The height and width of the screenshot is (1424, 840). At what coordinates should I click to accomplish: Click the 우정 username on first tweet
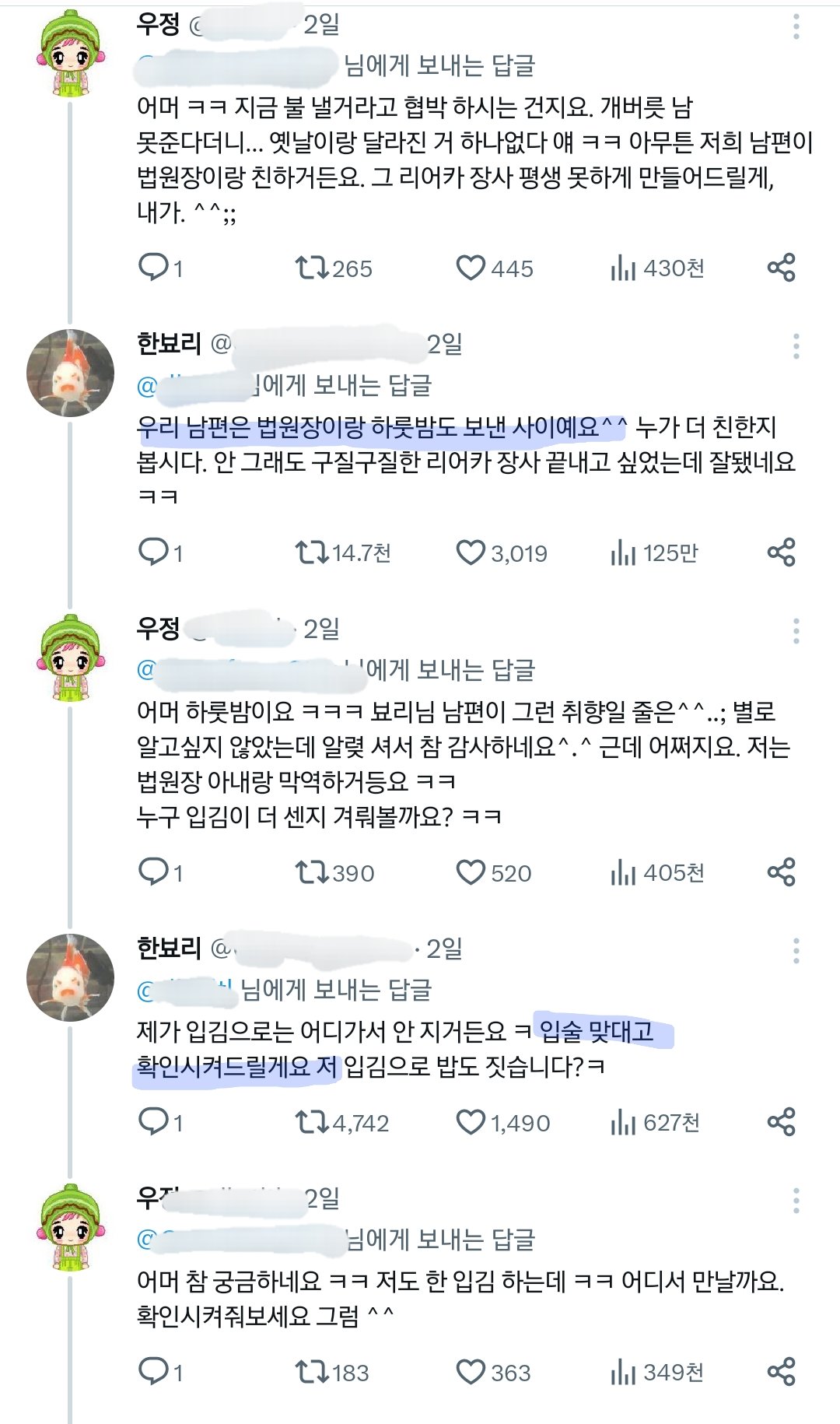point(158,25)
